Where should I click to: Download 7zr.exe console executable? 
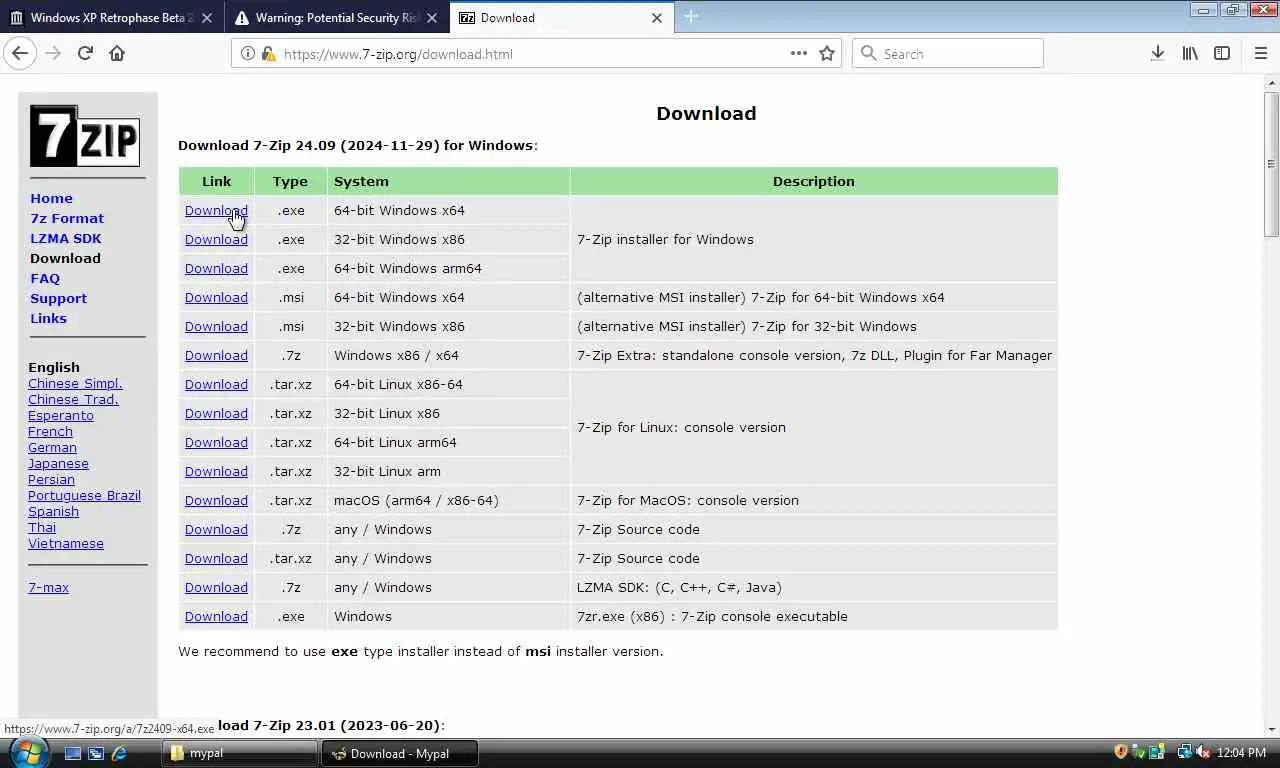pyautogui.click(x=216, y=616)
